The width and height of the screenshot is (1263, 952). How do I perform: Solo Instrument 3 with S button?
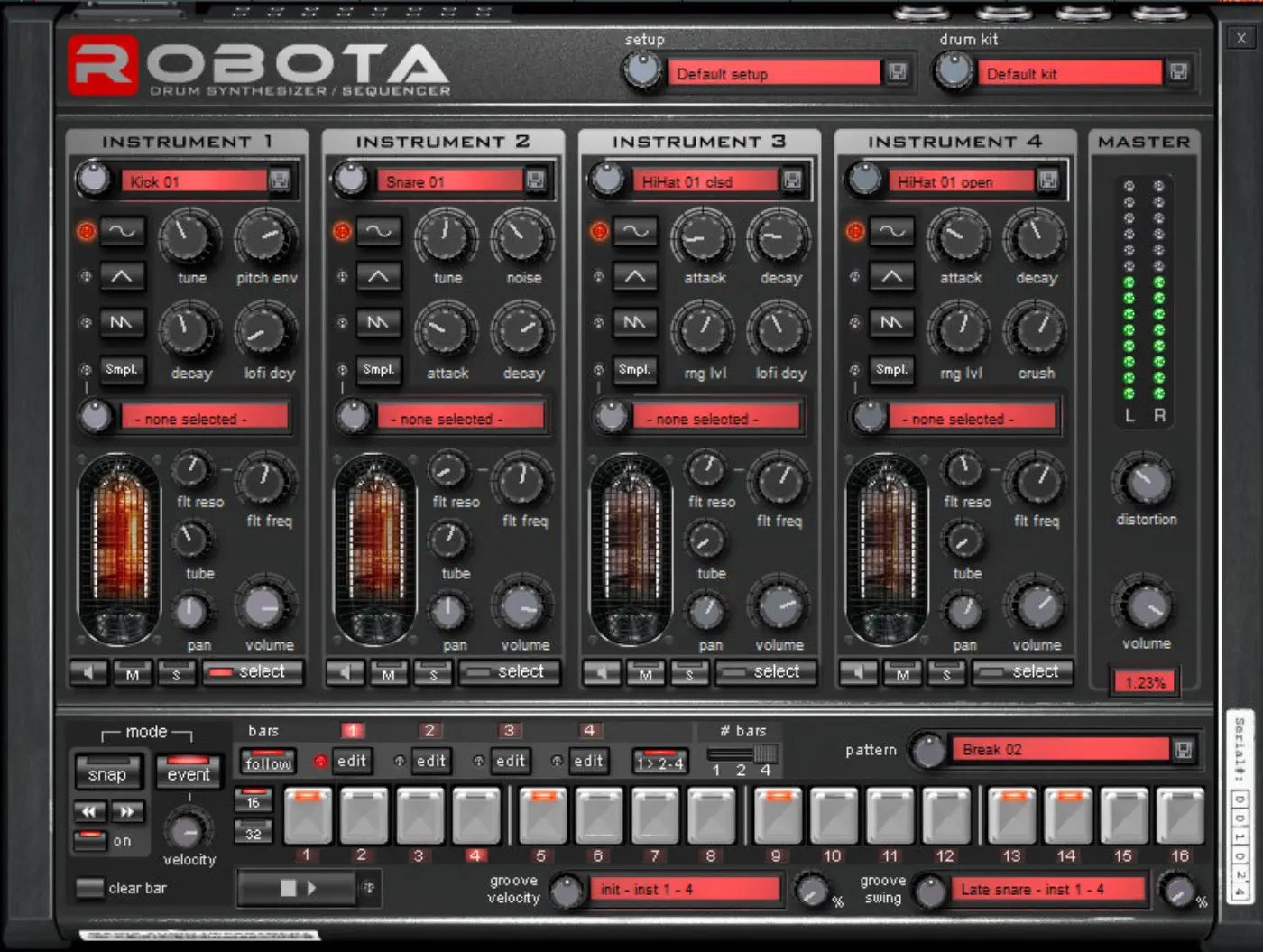tap(689, 673)
